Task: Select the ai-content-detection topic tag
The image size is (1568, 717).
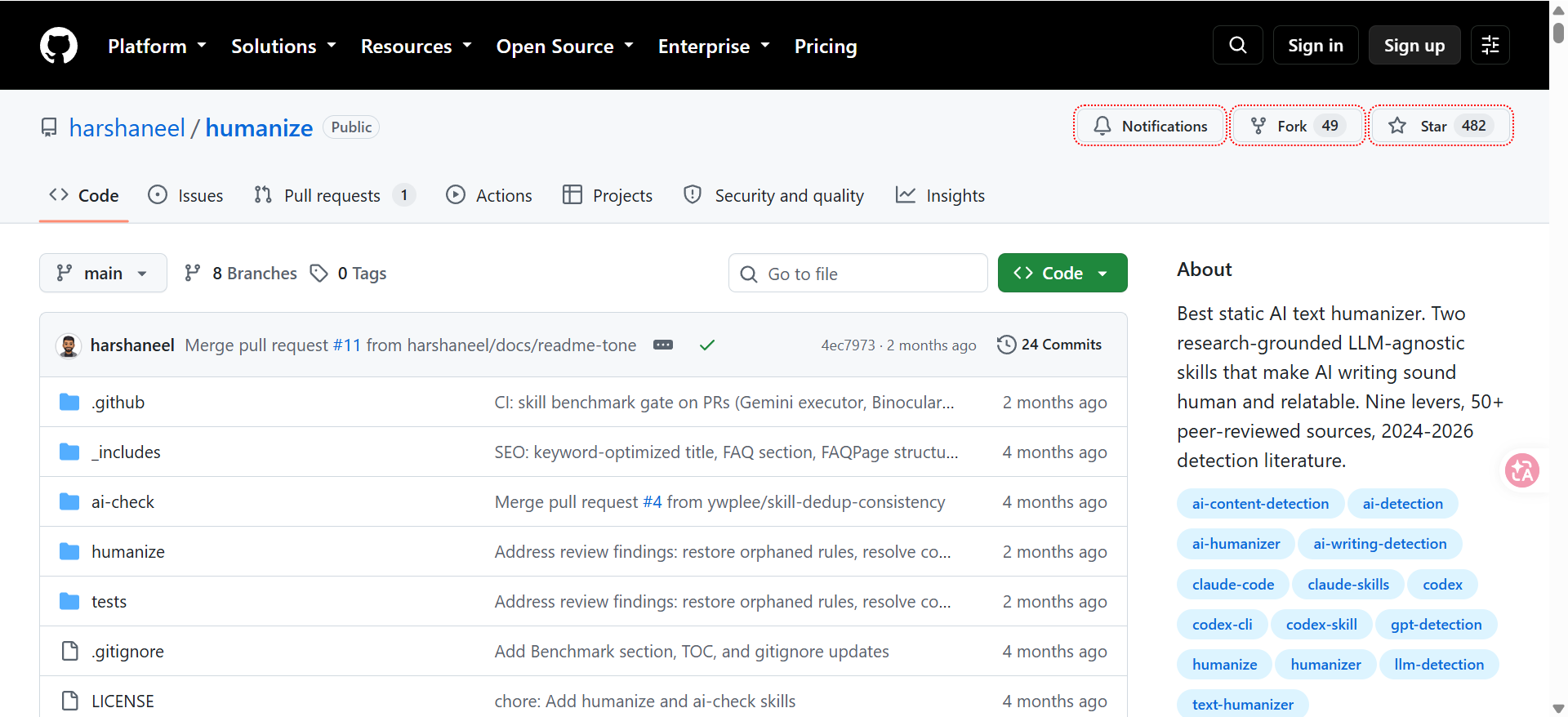Action: pyautogui.click(x=1260, y=504)
